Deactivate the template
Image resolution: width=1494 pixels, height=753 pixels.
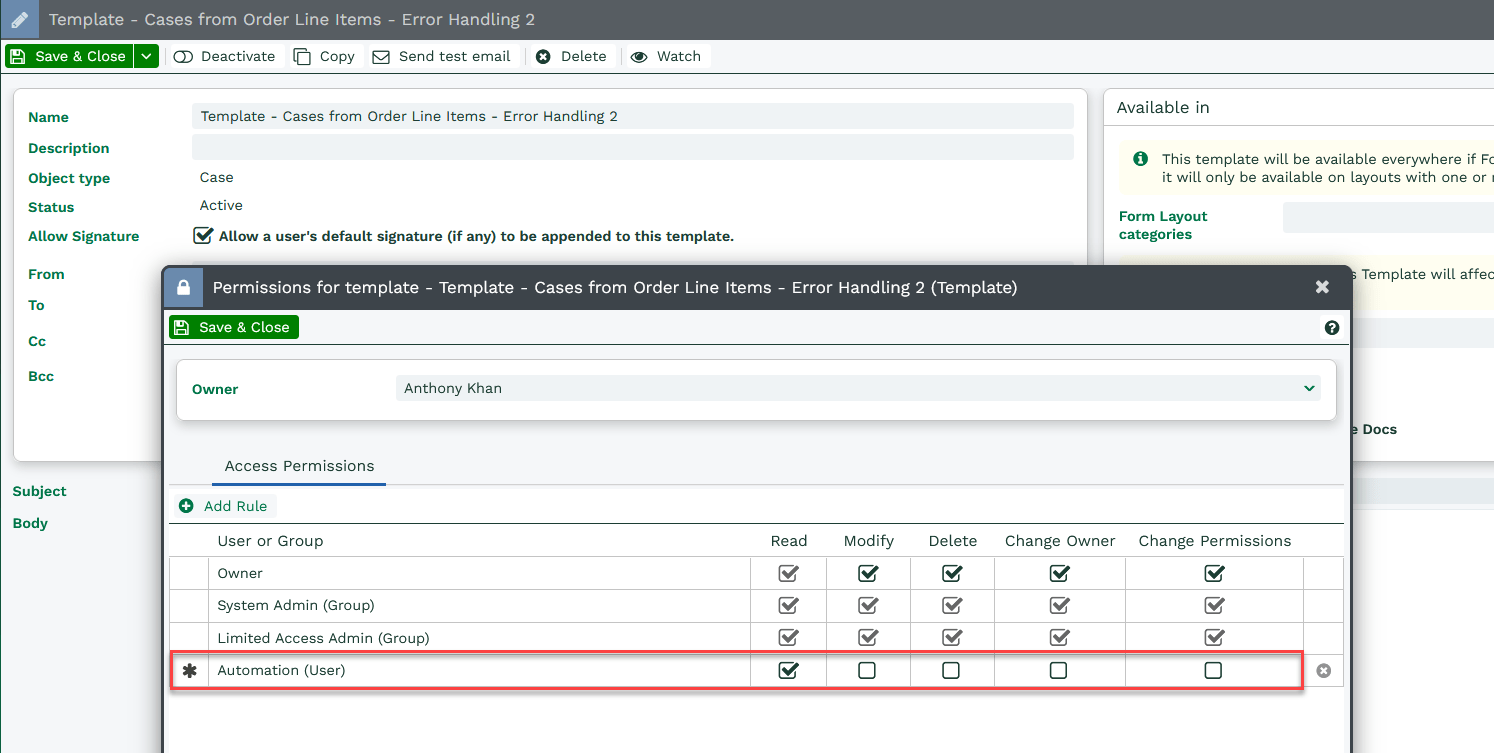pos(225,56)
